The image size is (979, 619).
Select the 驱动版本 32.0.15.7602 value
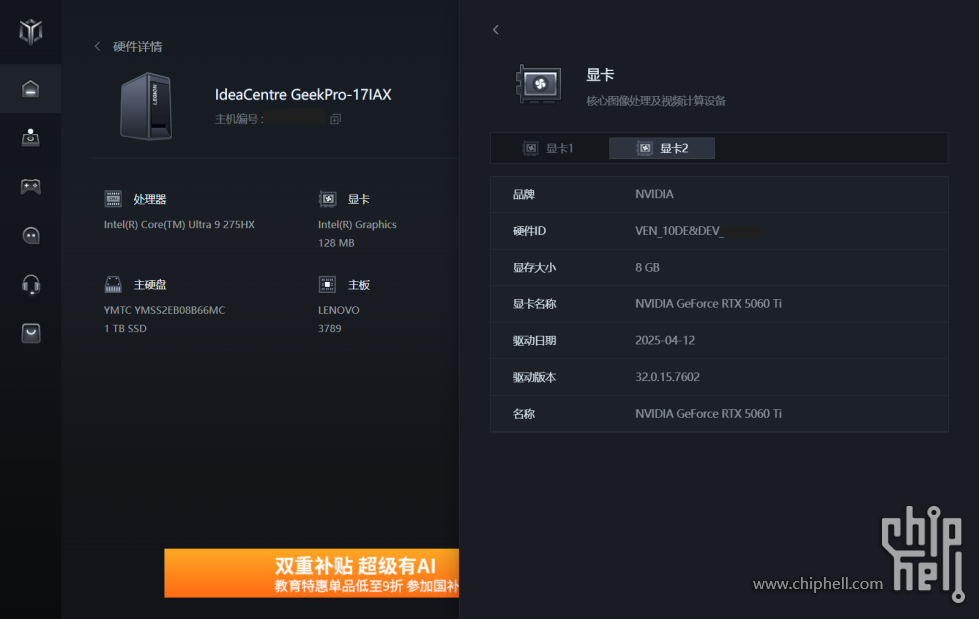click(x=667, y=377)
